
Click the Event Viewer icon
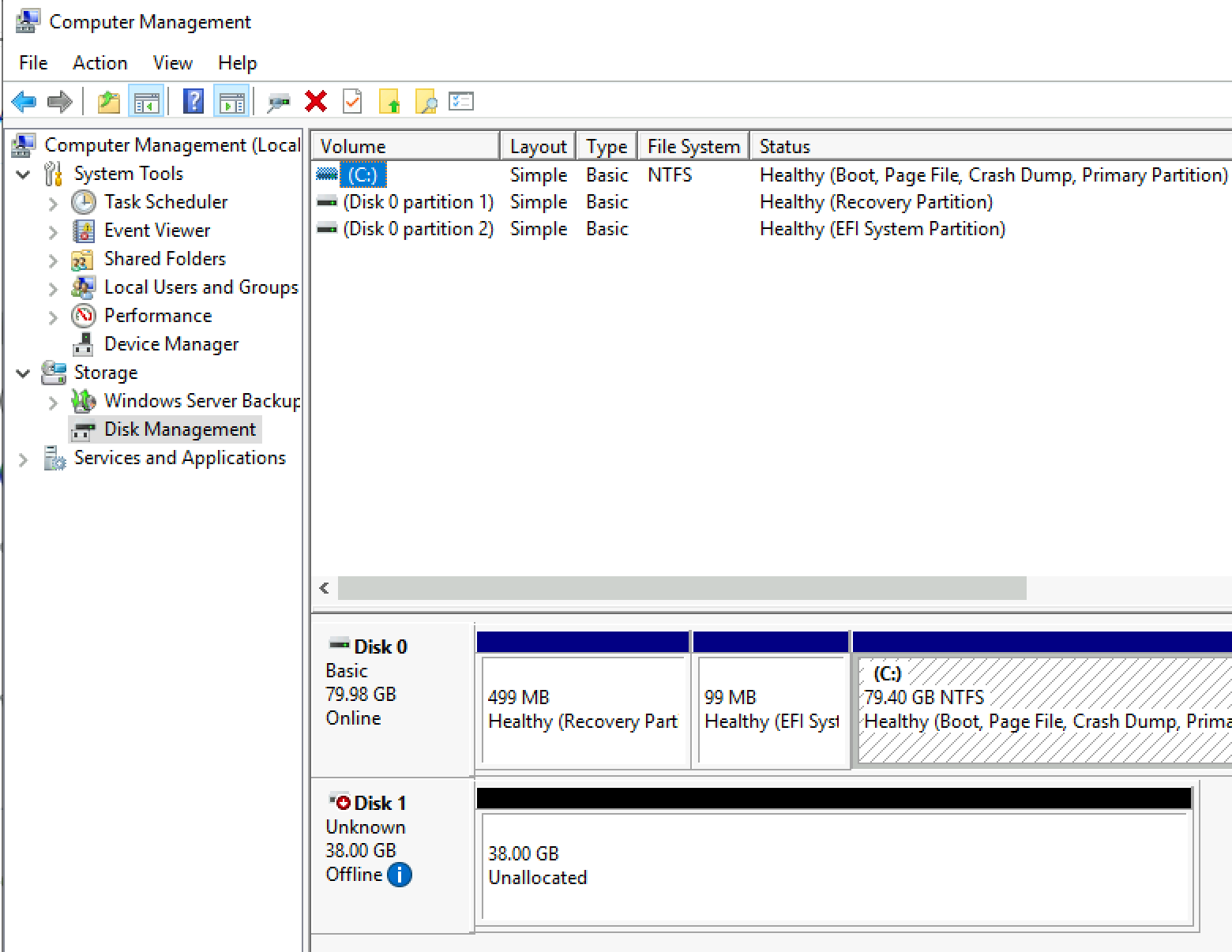(84, 231)
